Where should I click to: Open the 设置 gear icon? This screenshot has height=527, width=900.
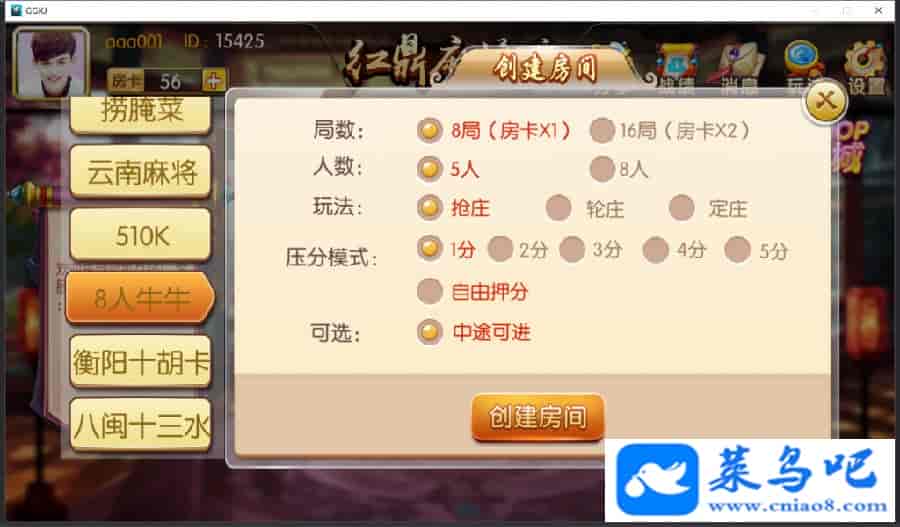[865, 67]
